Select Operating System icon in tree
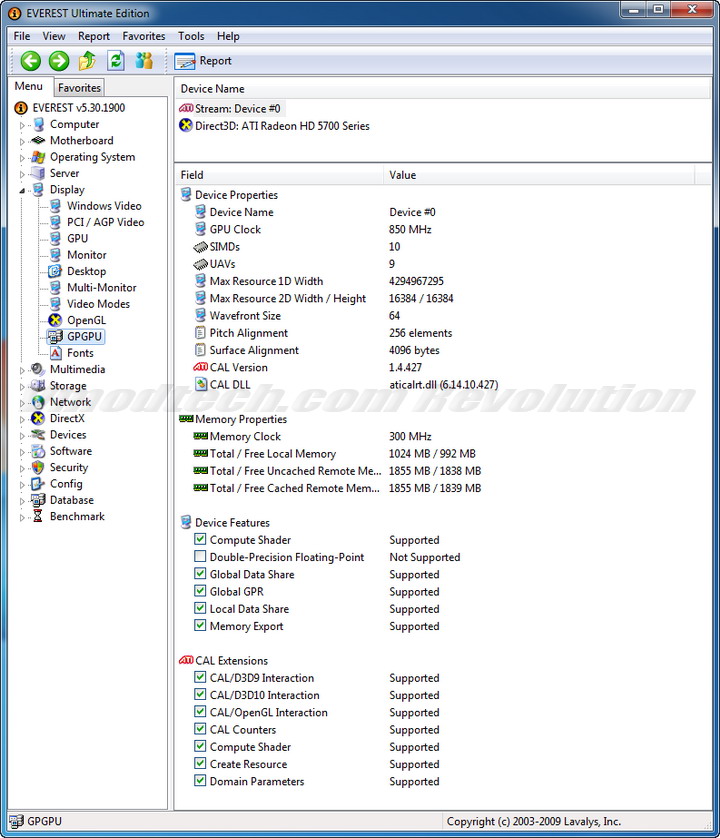 (38, 157)
